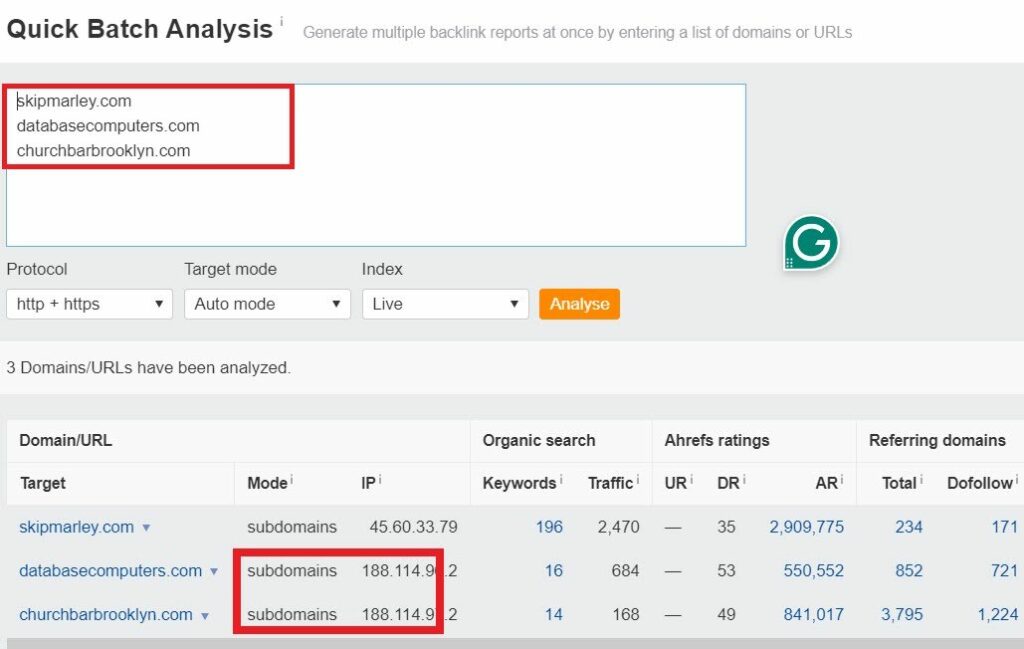Click the 'Referring domains' group header
The height and width of the screenshot is (649, 1024).
point(937,440)
